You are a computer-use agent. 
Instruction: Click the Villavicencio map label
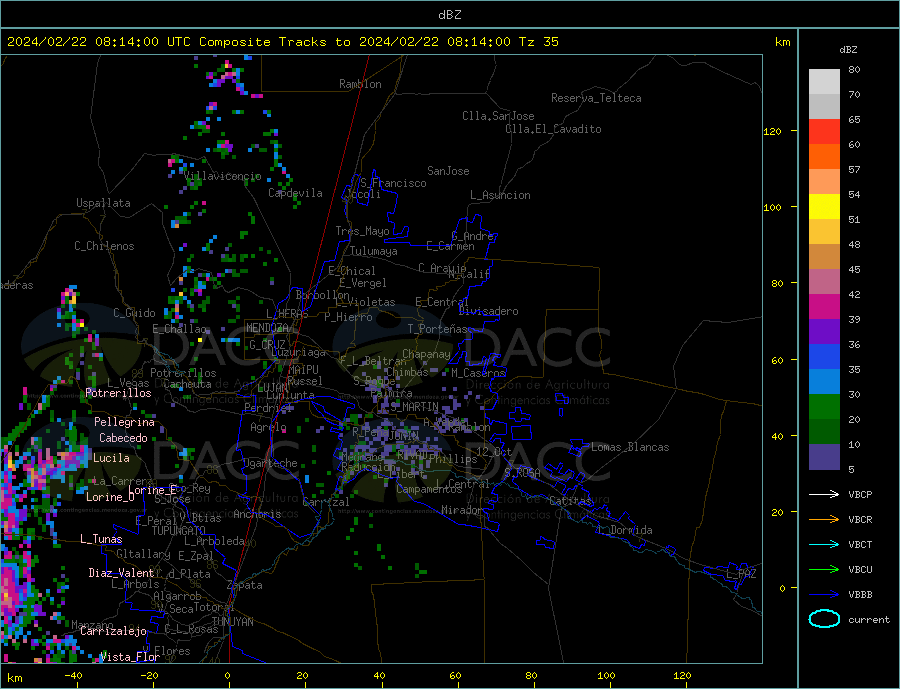[x=223, y=176]
